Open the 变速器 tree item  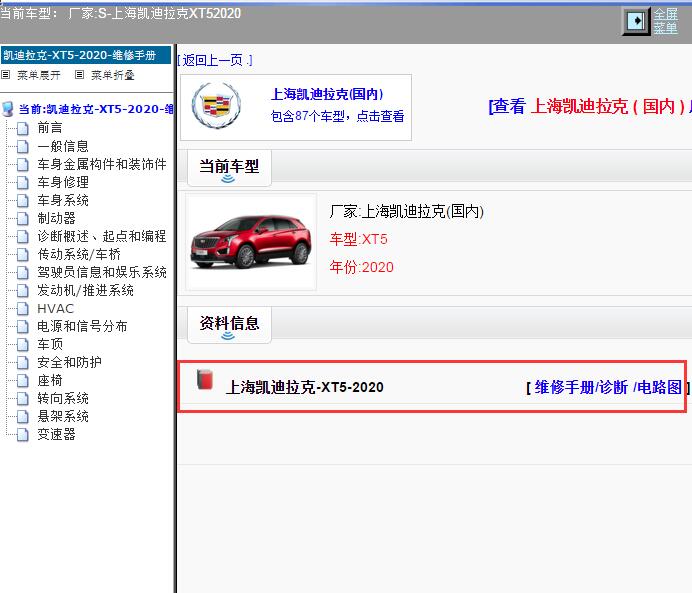[x=56, y=434]
